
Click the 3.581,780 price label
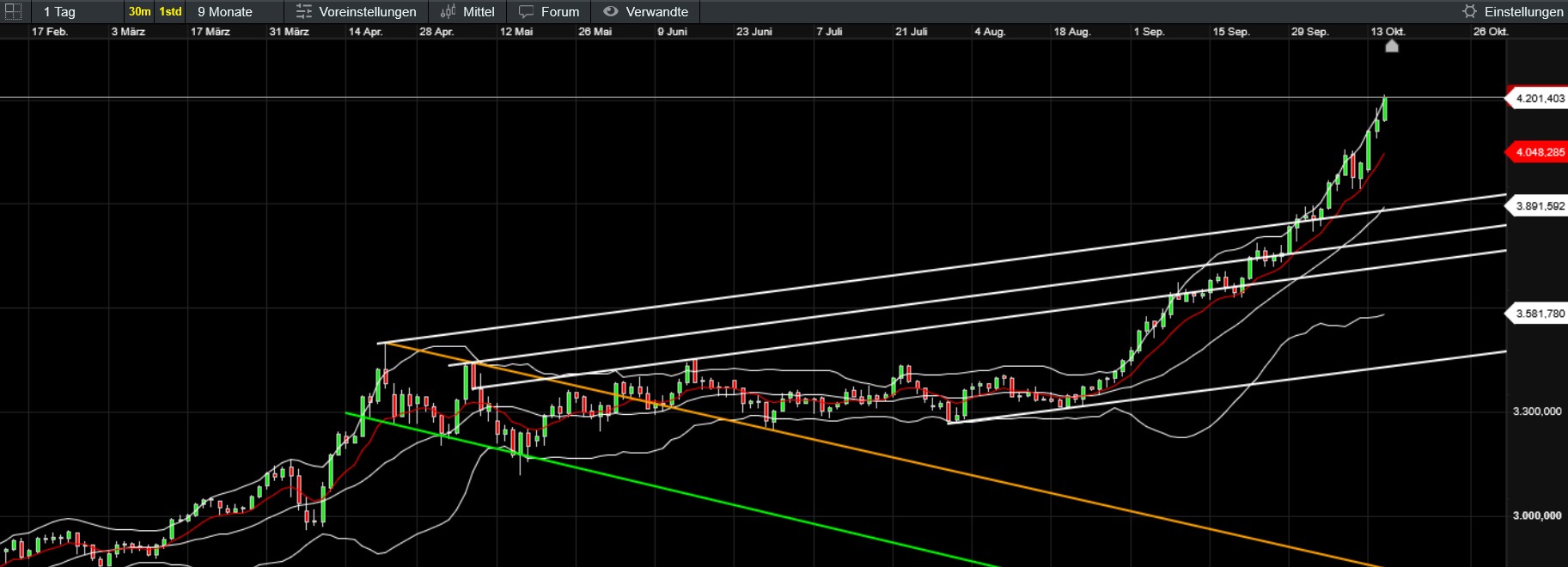1539,314
